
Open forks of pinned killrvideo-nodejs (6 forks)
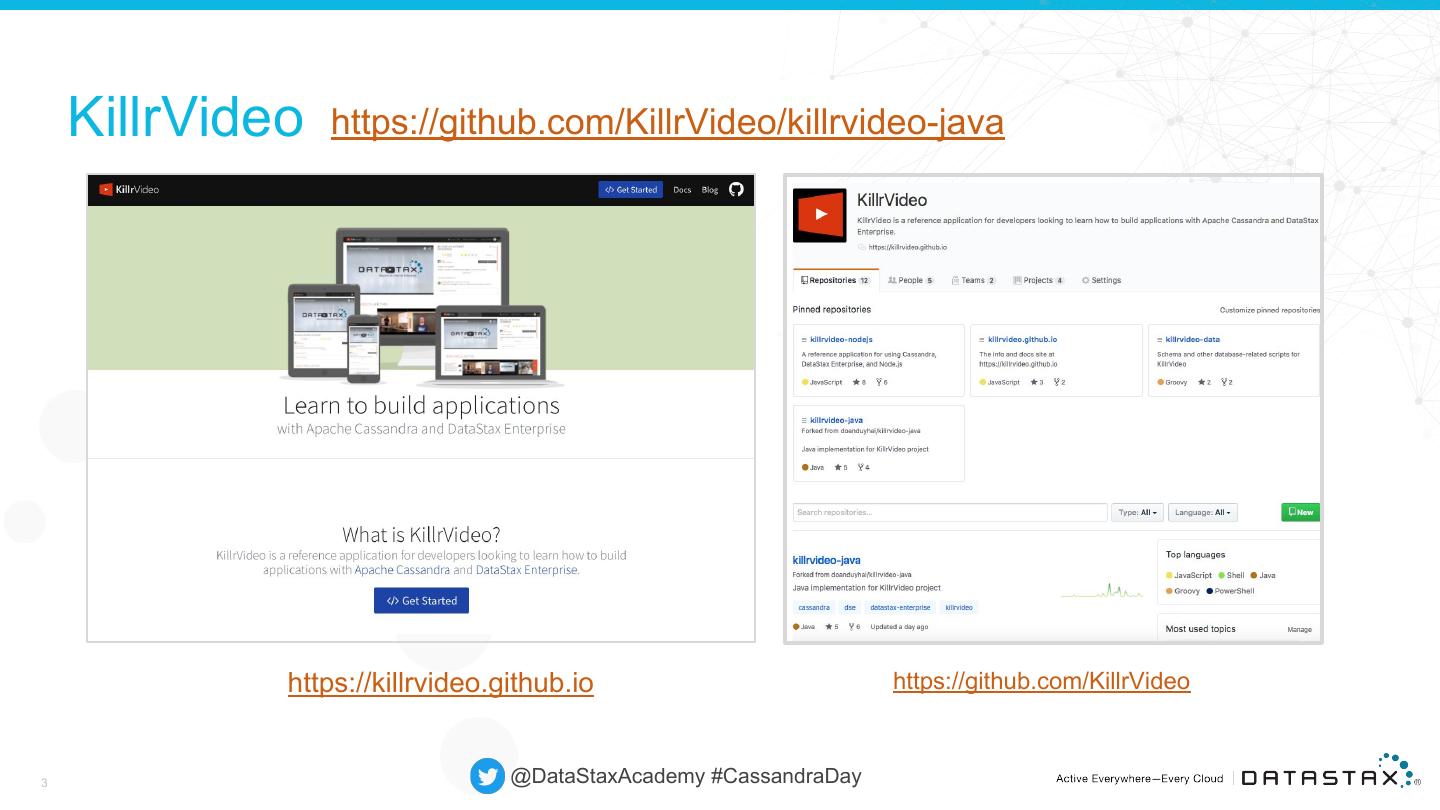[x=881, y=382]
